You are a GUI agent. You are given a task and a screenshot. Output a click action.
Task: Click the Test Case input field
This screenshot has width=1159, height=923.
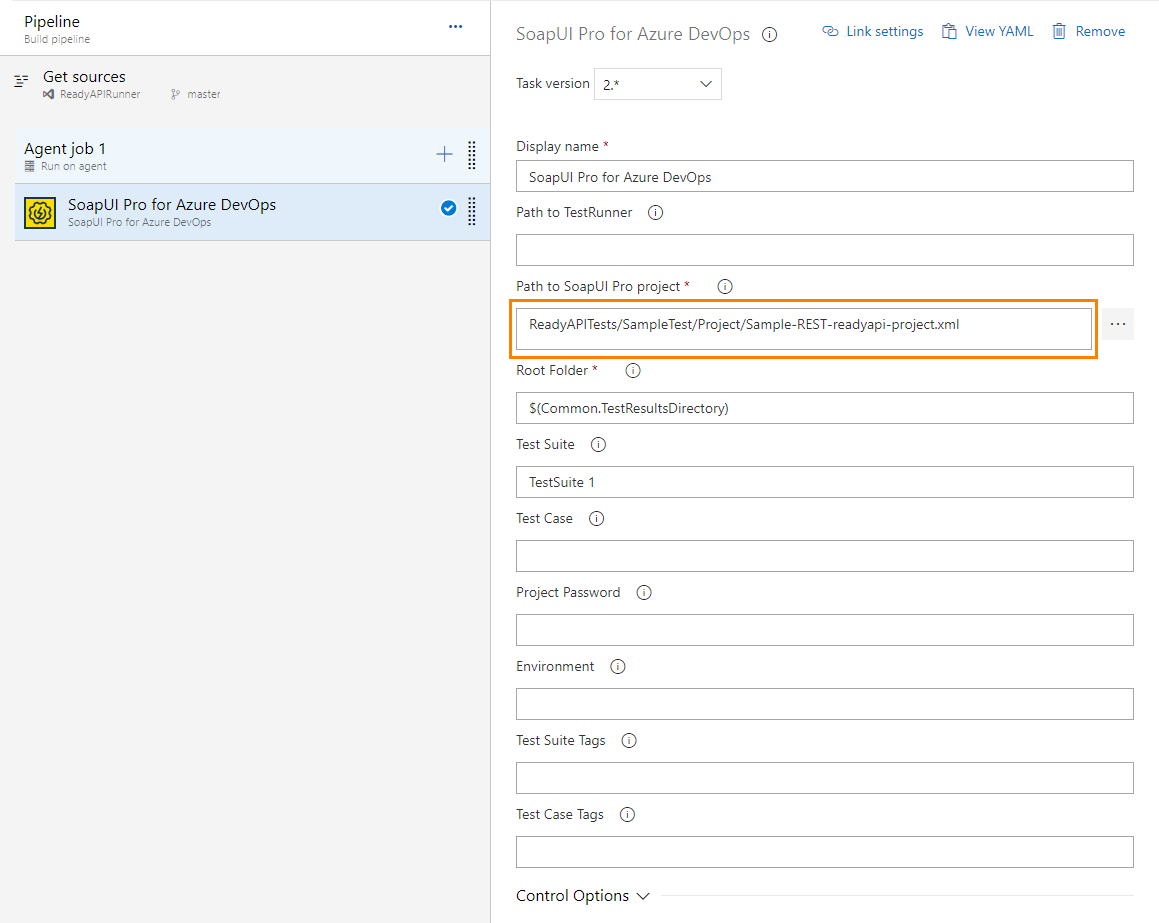tap(825, 556)
